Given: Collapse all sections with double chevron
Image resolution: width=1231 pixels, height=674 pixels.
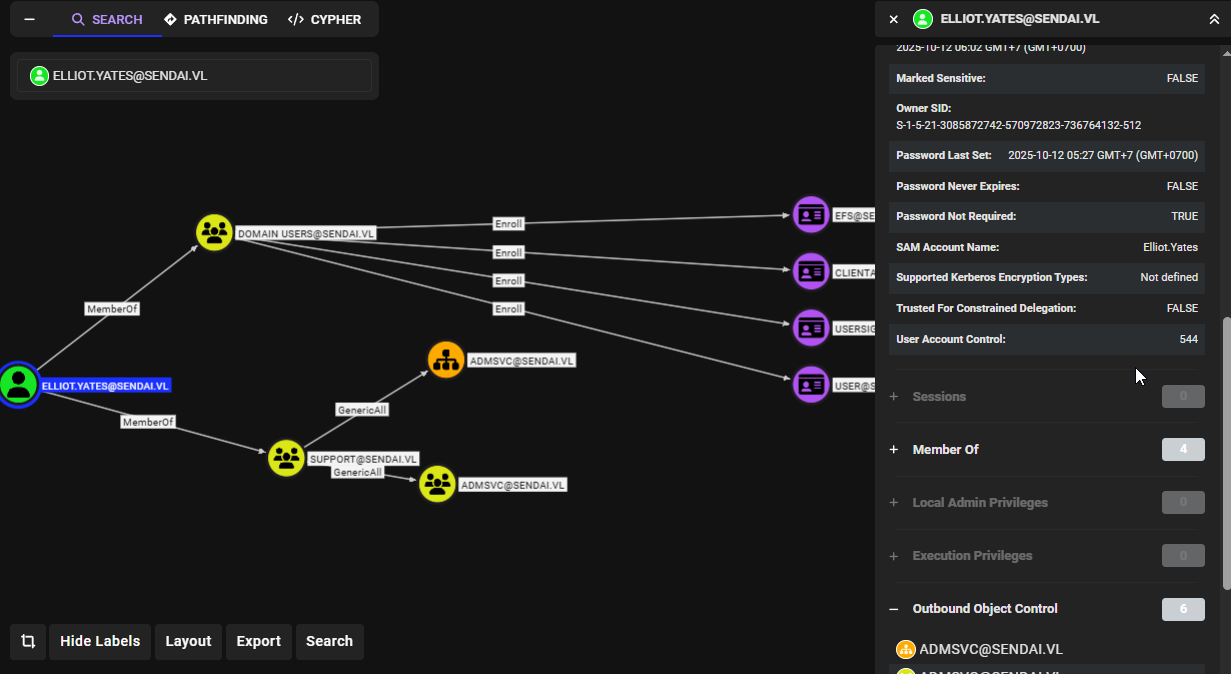Looking at the screenshot, I should coord(1214,19).
